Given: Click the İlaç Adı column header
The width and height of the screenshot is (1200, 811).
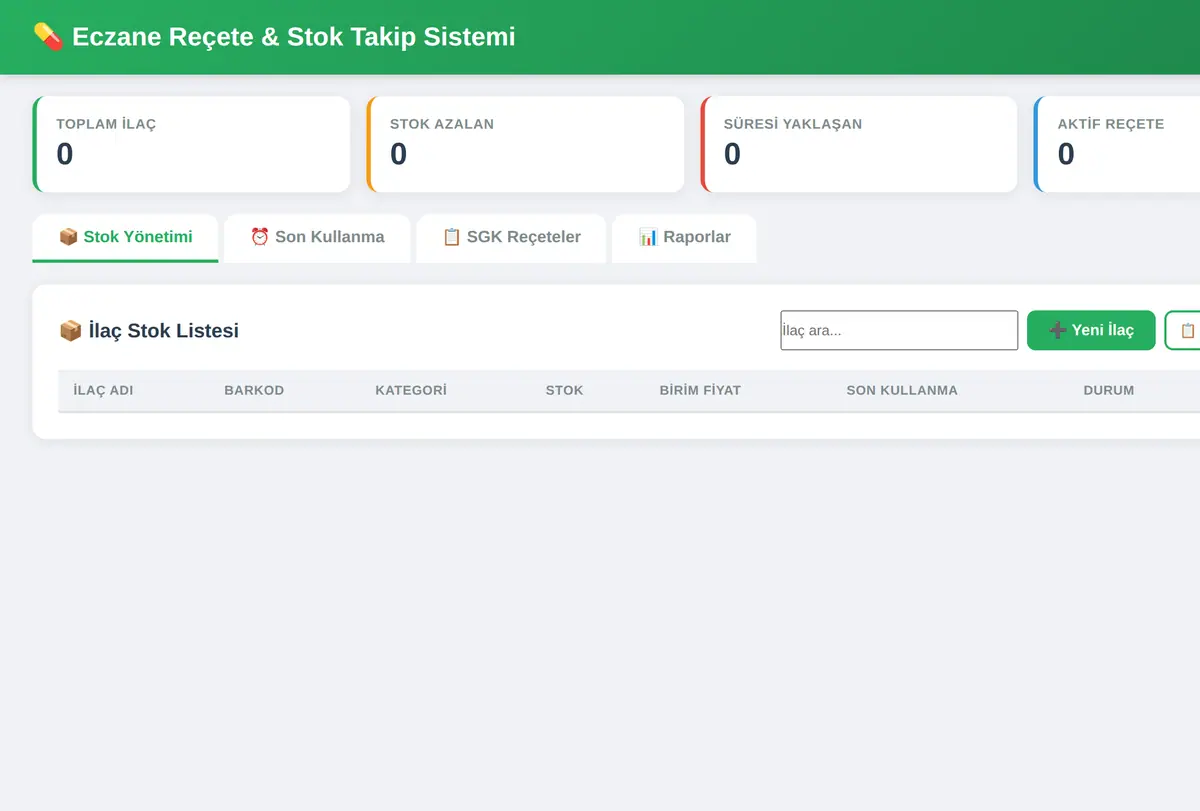Looking at the screenshot, I should [103, 390].
